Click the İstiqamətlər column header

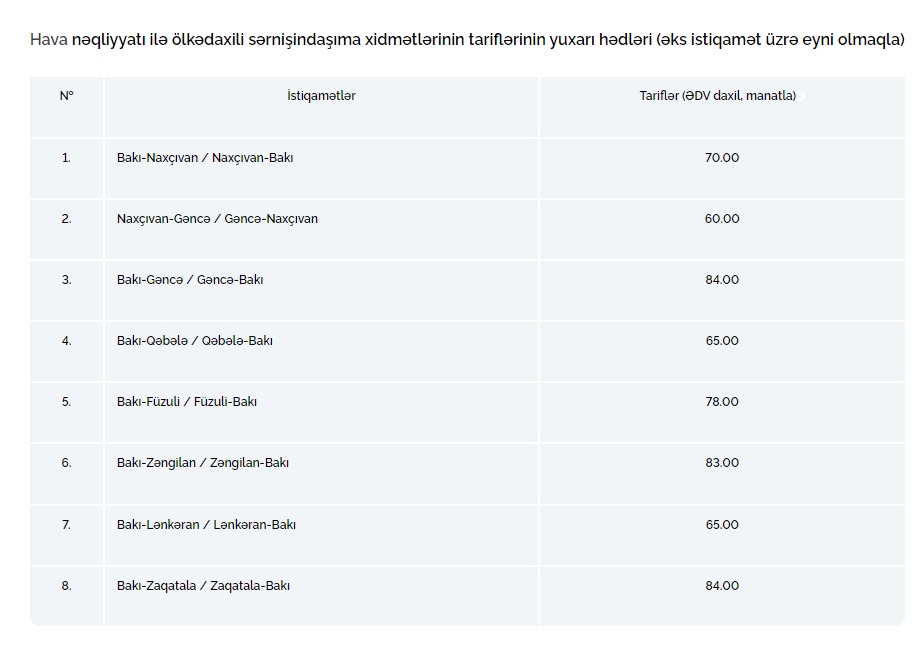[x=321, y=96]
